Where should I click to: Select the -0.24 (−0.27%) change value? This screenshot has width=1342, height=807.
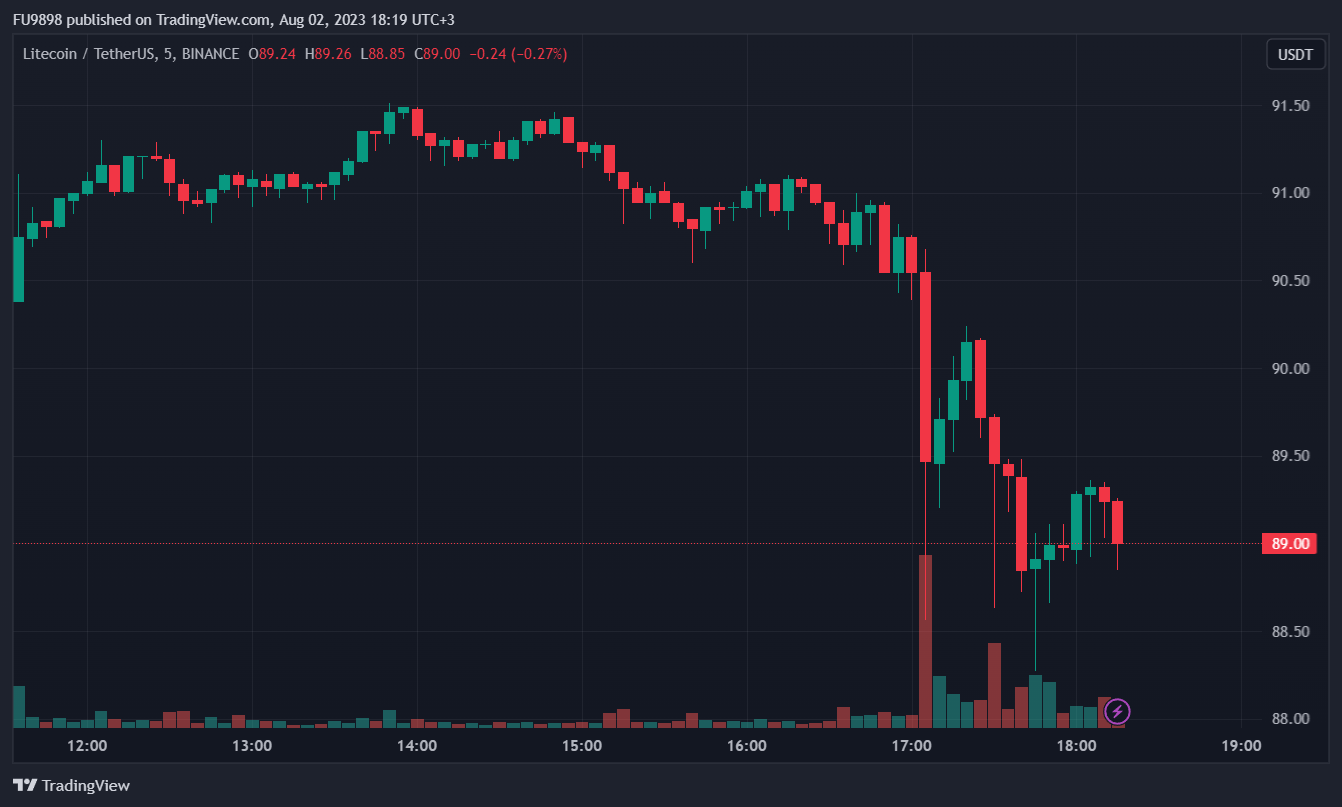tap(517, 54)
